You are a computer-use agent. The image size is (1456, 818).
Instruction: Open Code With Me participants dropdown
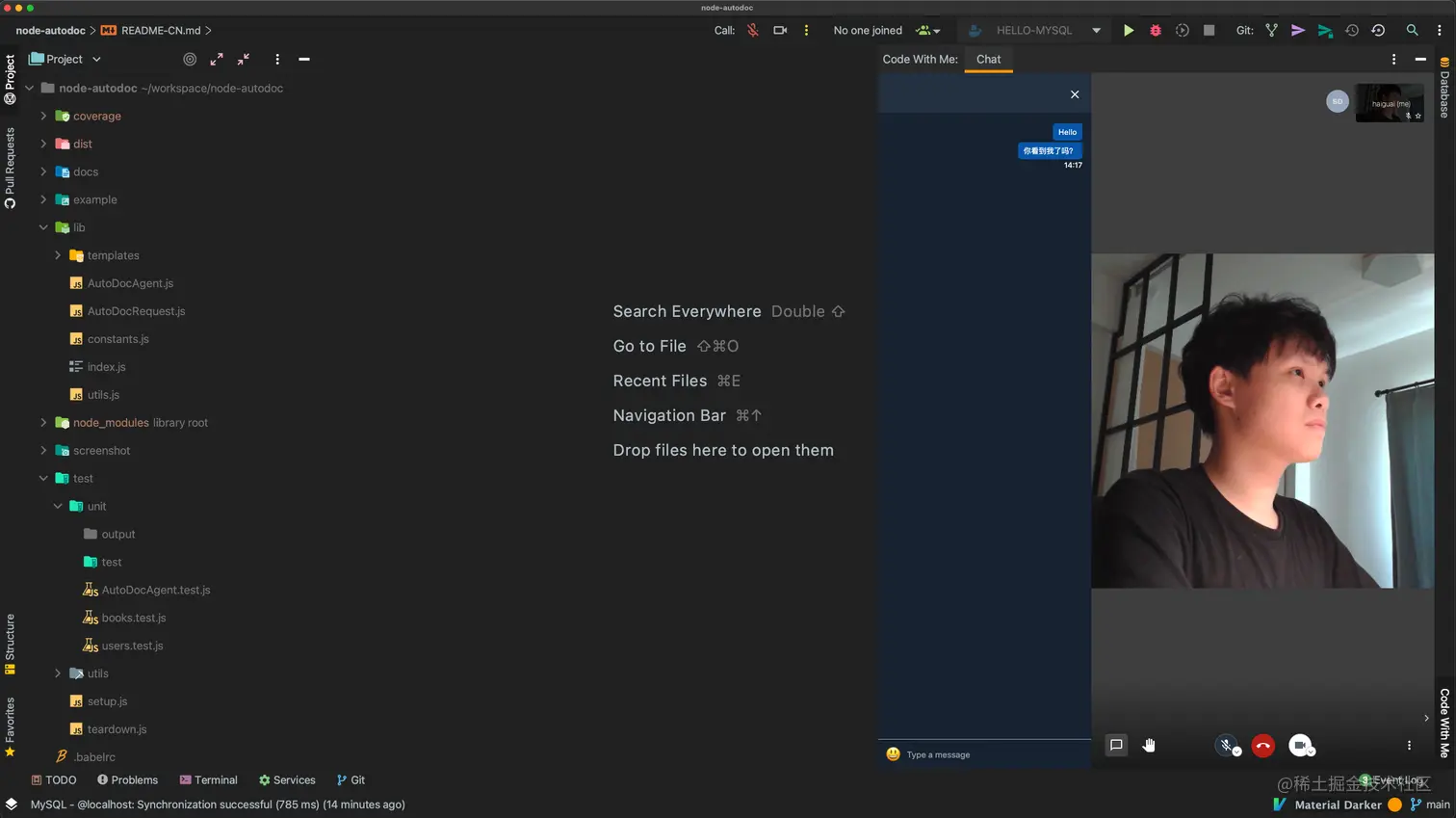(927, 30)
